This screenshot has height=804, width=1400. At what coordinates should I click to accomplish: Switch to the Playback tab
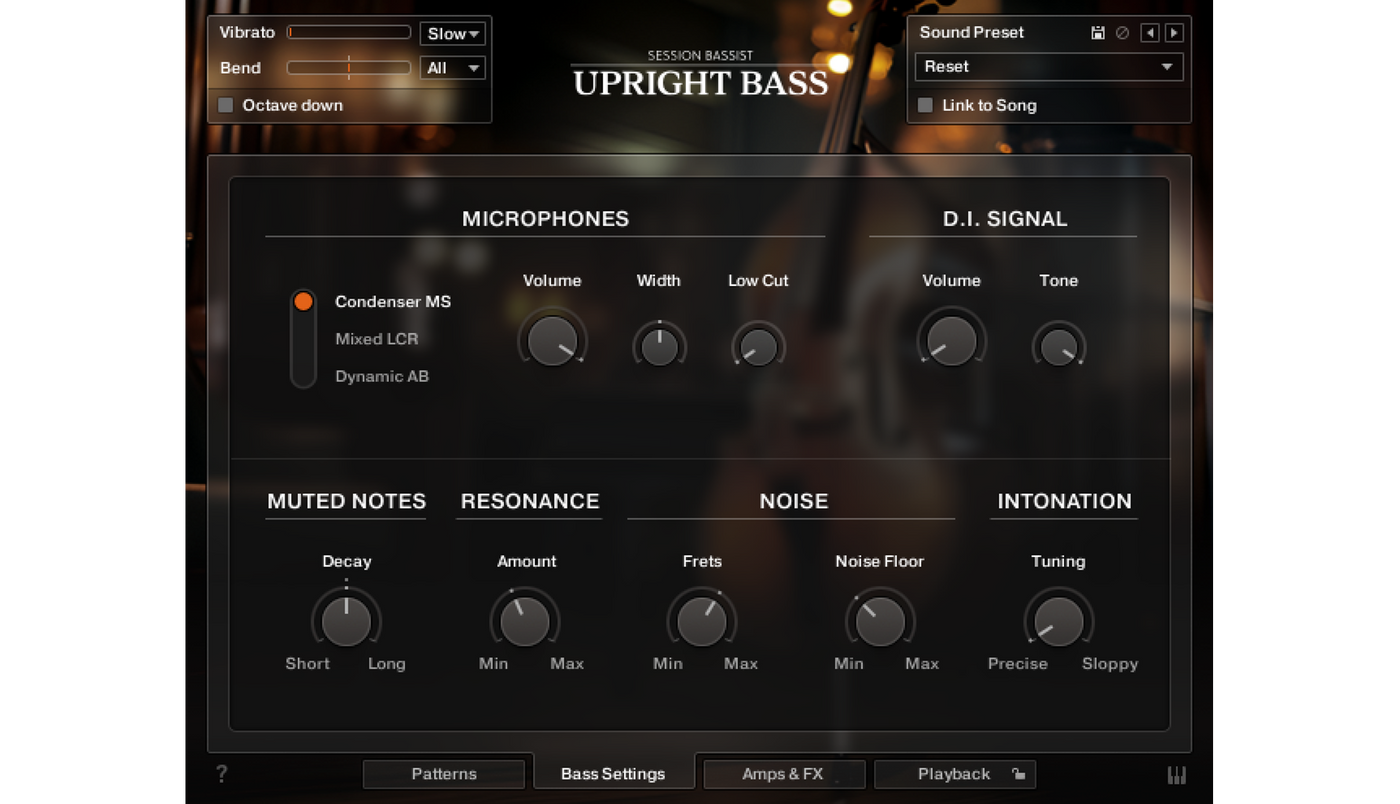click(x=955, y=774)
